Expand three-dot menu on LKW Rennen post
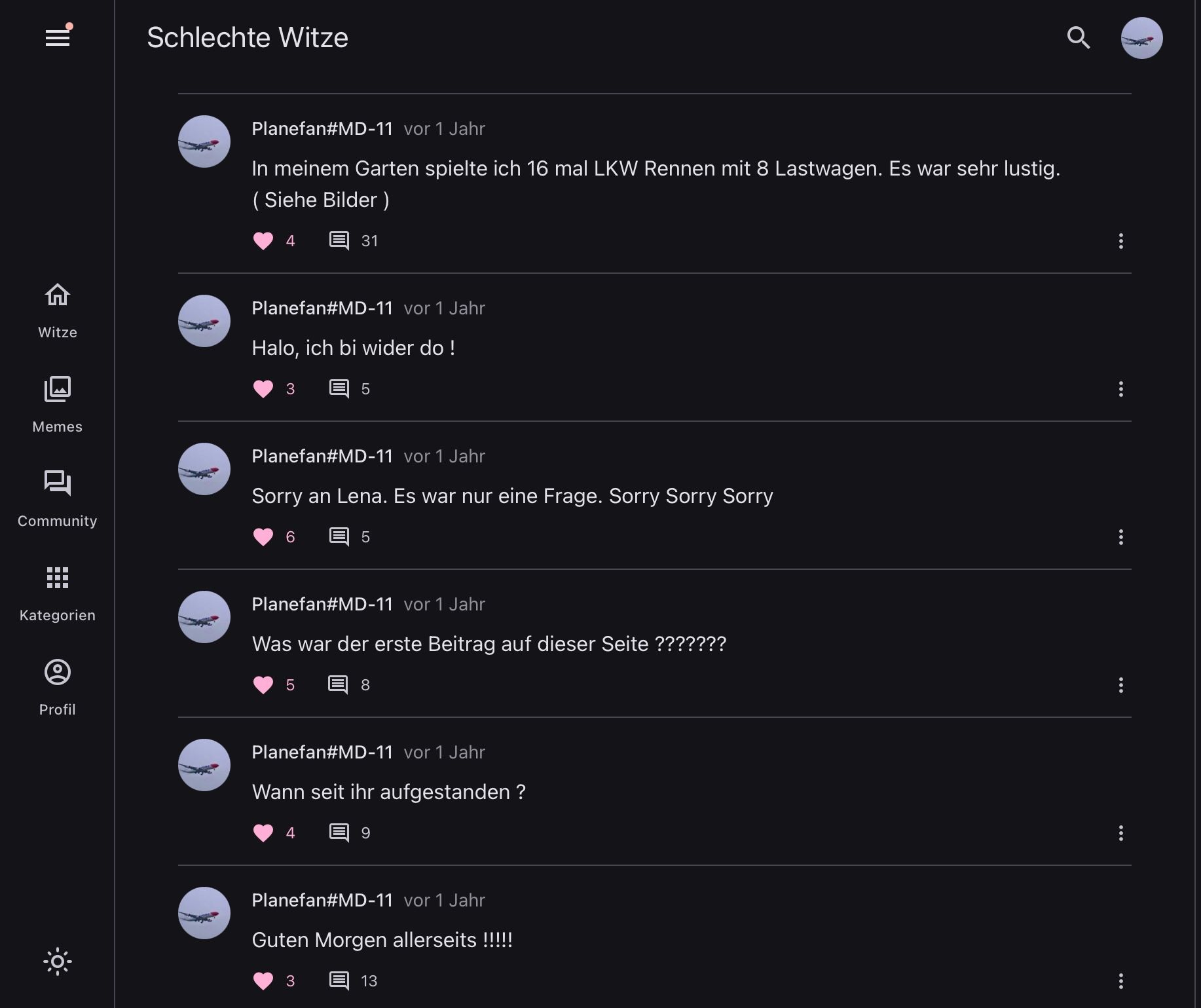The height and width of the screenshot is (1008, 1201). coord(1120,241)
